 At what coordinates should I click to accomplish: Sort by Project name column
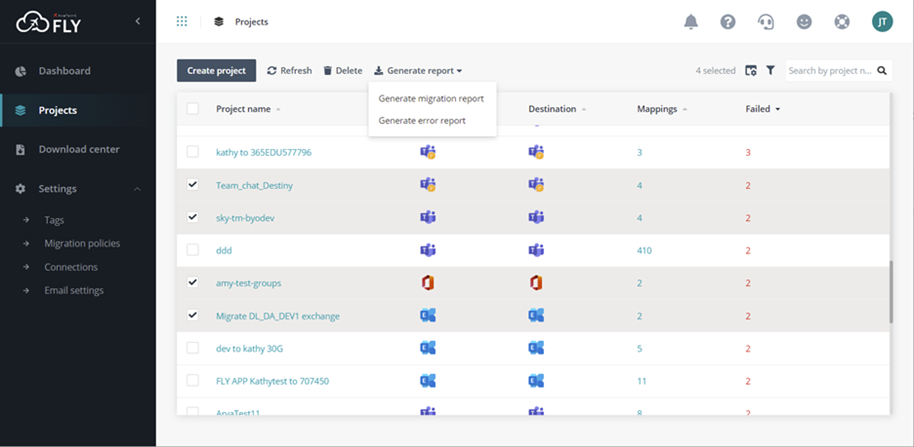click(x=243, y=109)
